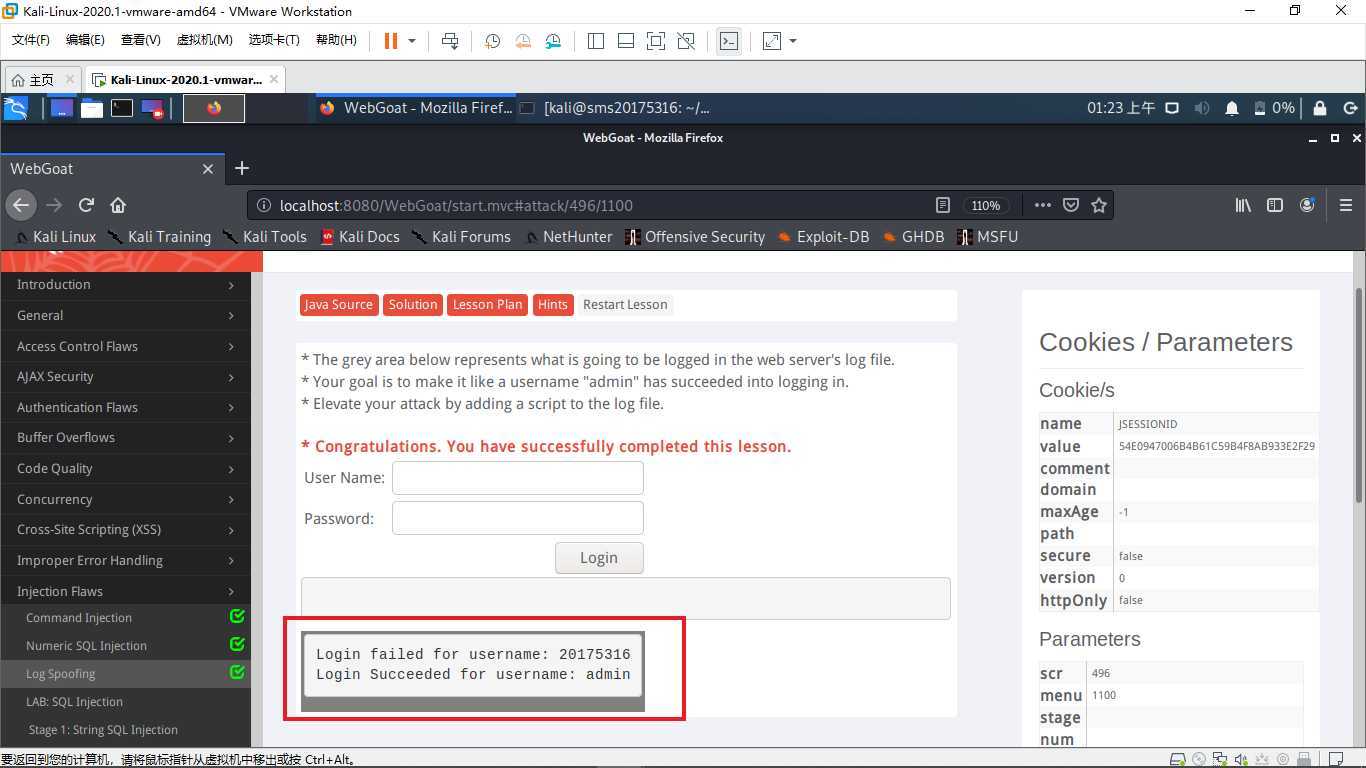Open the Kali applications menu dragon icon
1366x768 pixels.
pyautogui.click(x=15, y=108)
